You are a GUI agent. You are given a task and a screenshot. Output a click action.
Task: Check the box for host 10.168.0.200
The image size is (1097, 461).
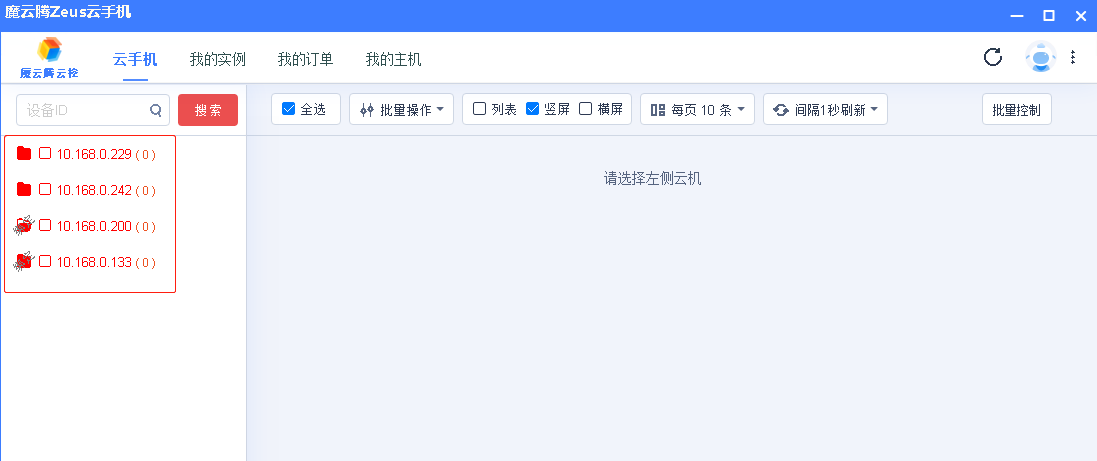[x=45, y=225]
